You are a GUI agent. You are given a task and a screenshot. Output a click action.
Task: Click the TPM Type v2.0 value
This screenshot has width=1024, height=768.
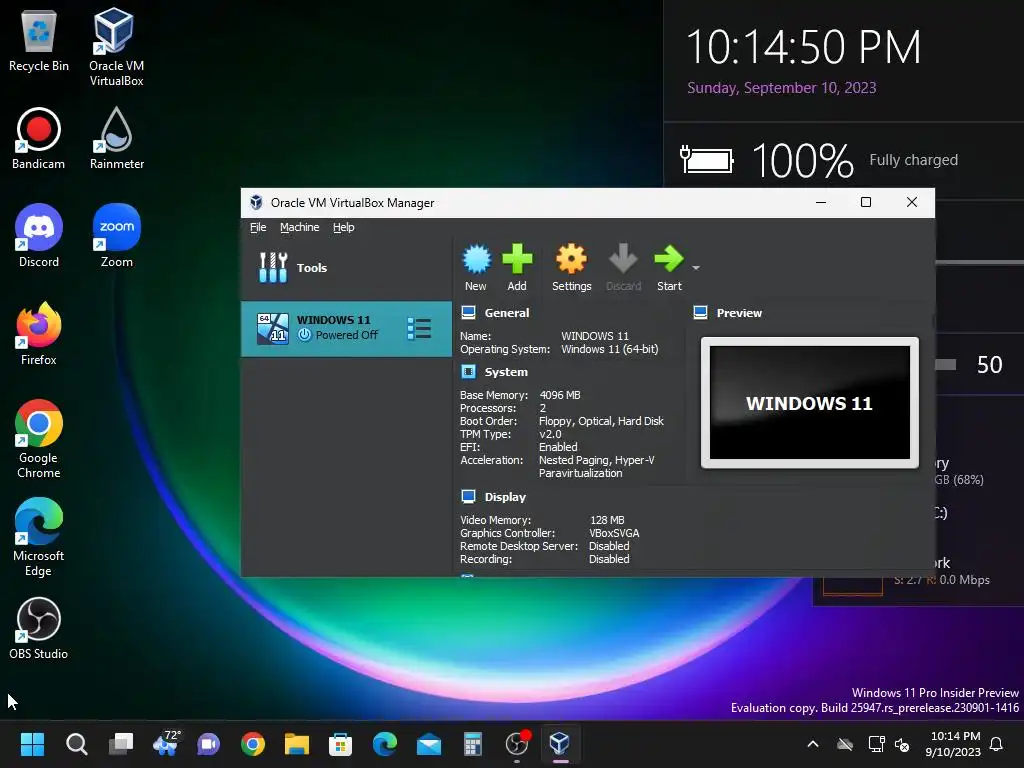[x=550, y=434]
